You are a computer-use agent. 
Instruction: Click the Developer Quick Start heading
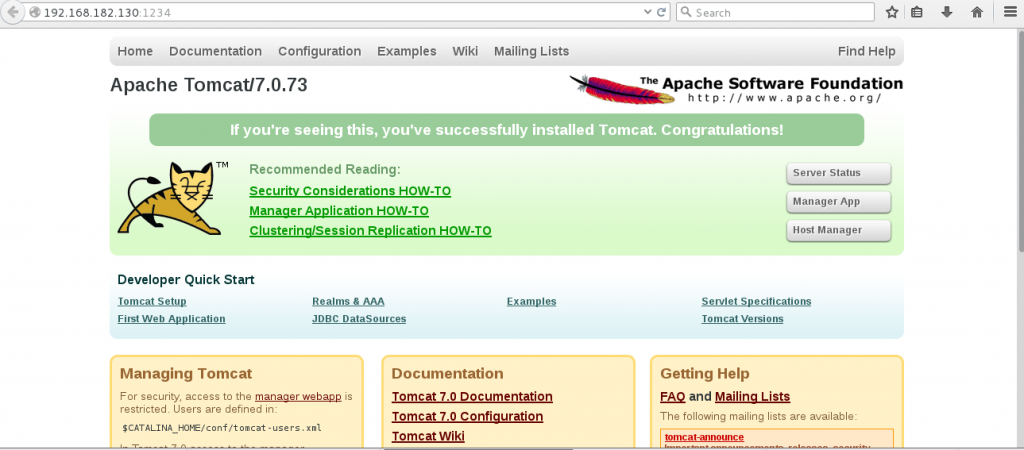[x=186, y=280]
